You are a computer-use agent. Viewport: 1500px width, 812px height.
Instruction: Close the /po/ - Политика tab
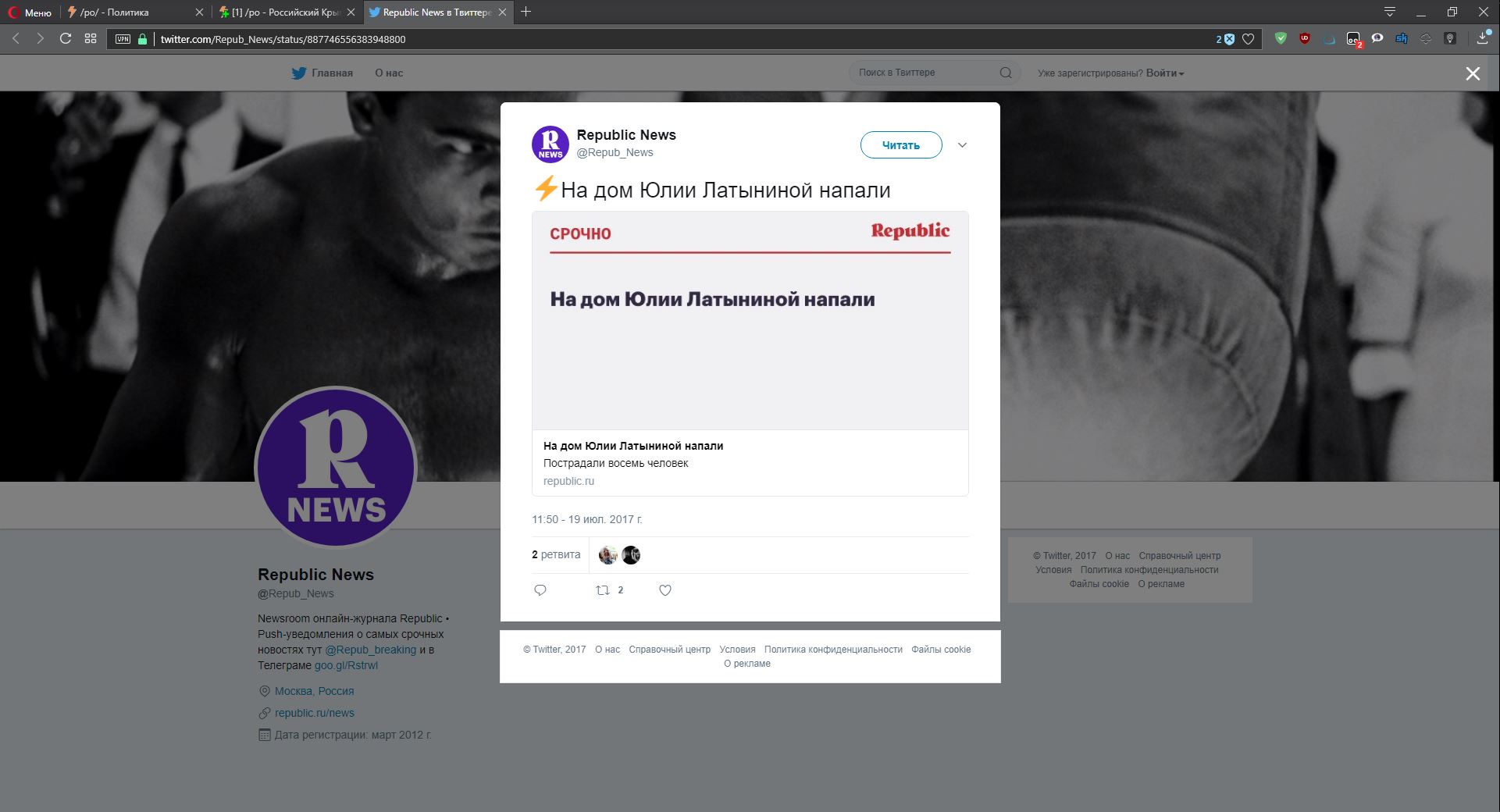tap(199, 12)
